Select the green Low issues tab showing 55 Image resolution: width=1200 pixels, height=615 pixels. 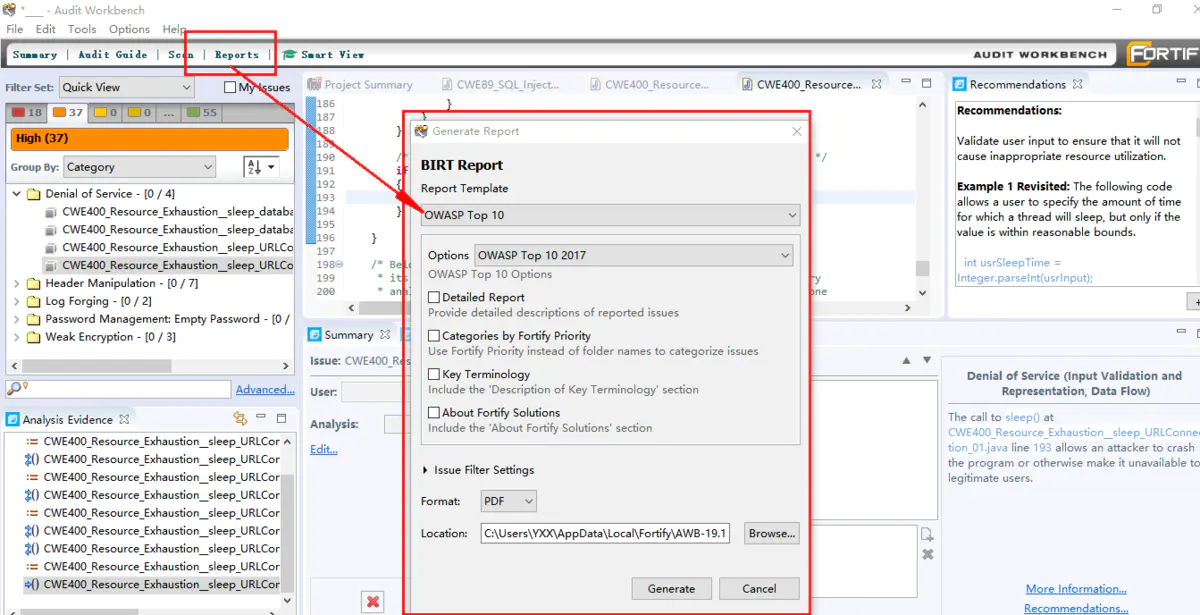[x=203, y=113]
